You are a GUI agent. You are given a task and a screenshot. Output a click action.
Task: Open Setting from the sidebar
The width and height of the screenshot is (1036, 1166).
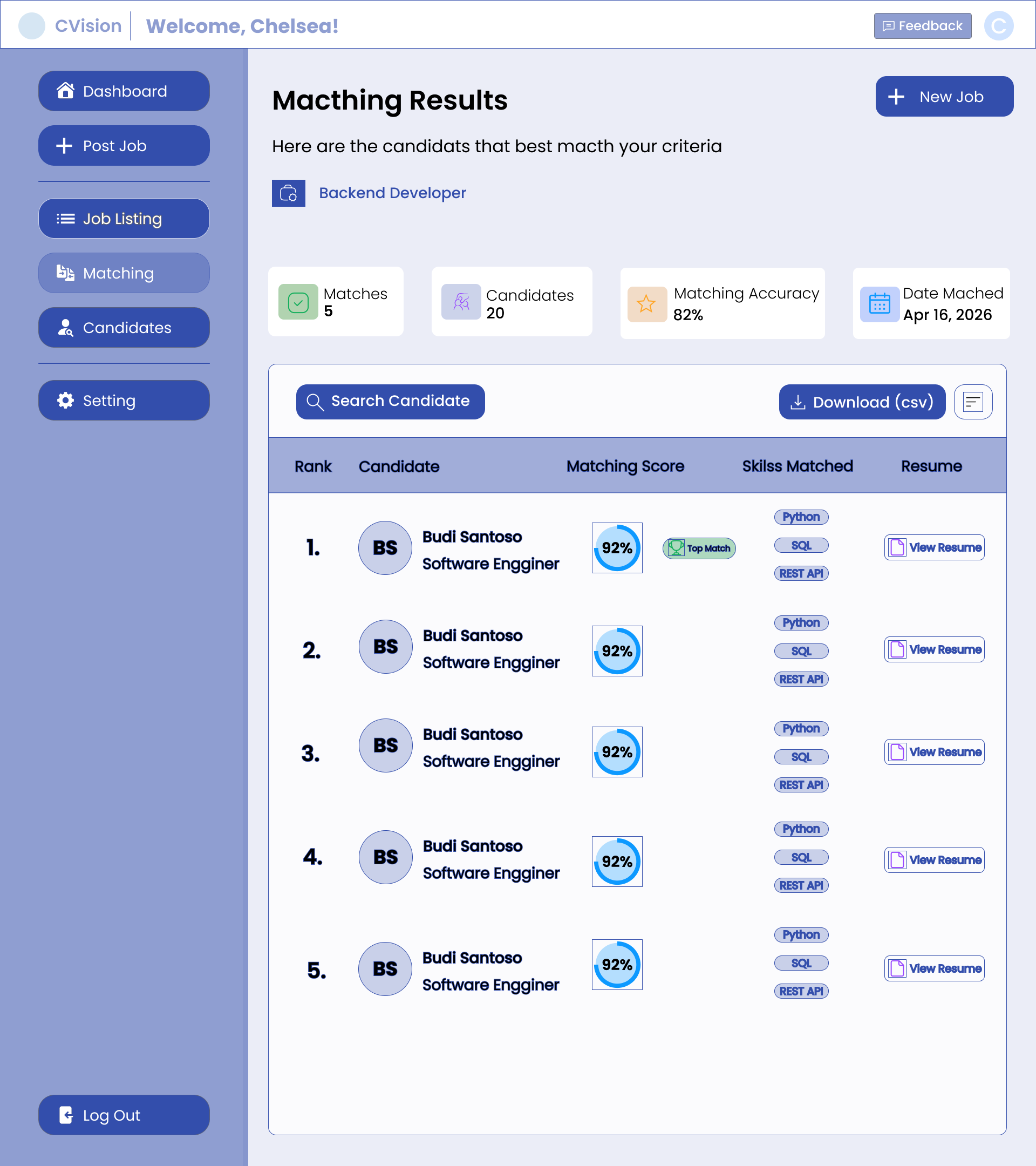pos(124,401)
